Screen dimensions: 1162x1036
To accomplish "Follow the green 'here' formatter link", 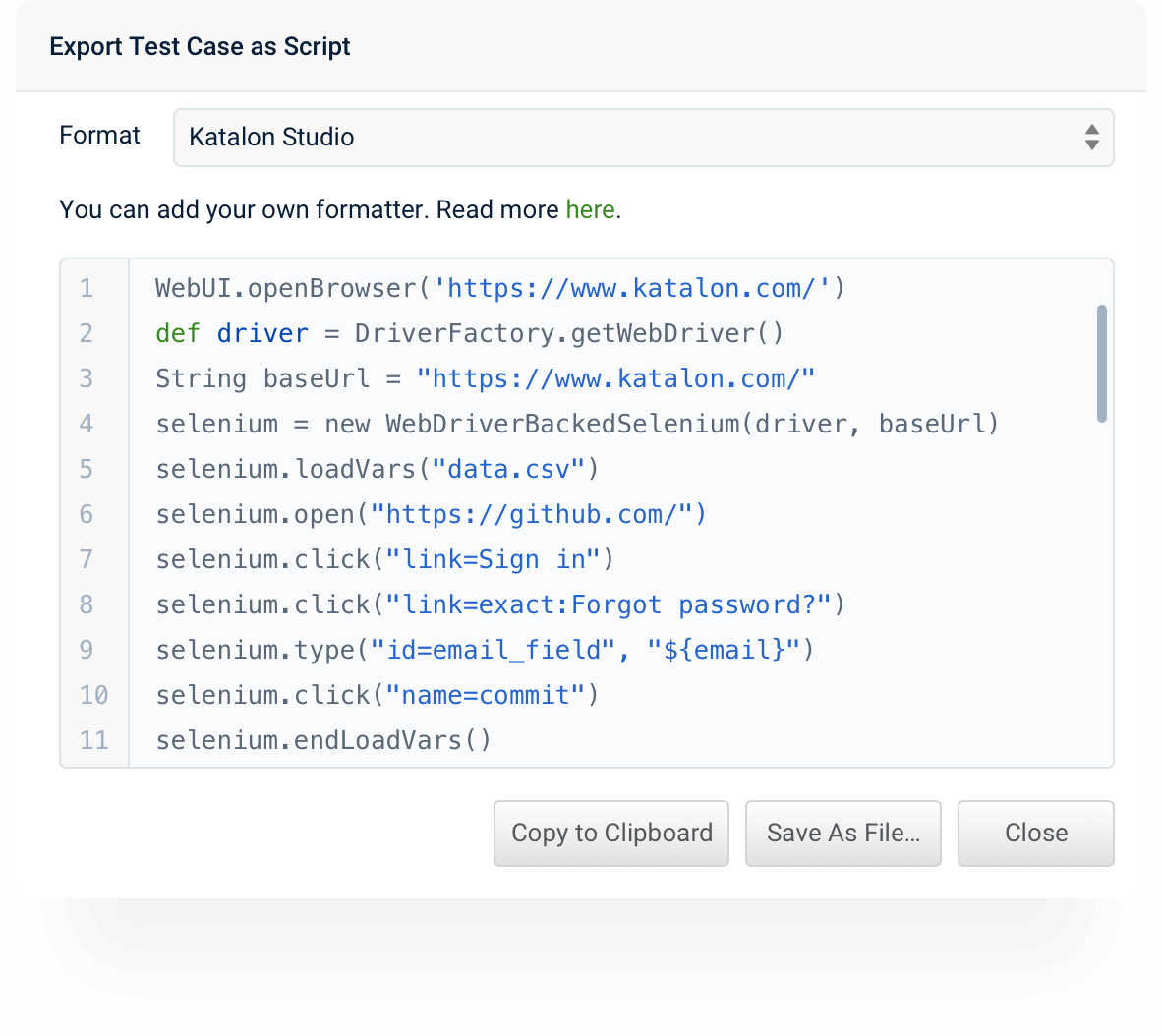I will pyautogui.click(x=590, y=209).
